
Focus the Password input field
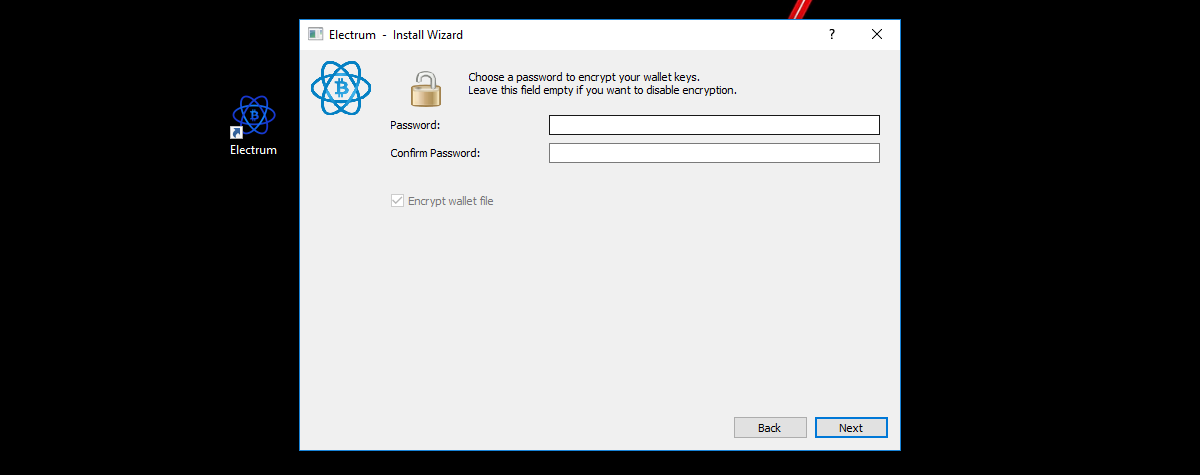click(x=714, y=125)
